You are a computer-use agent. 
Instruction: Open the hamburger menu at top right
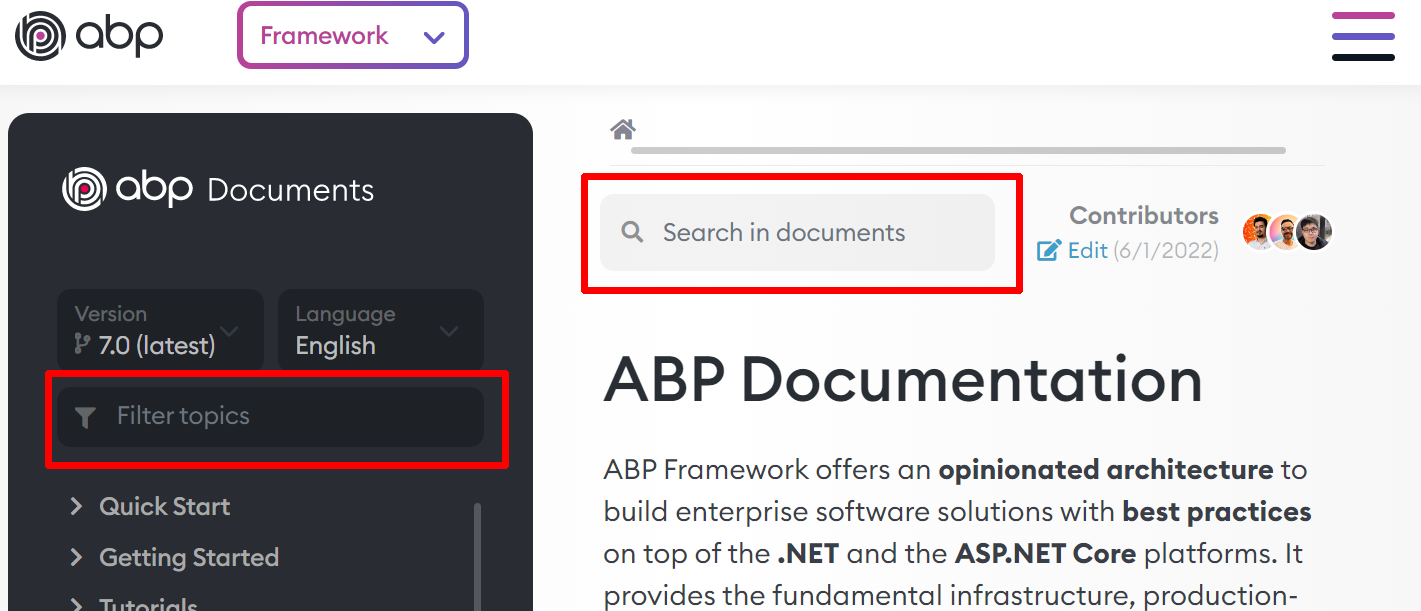pyautogui.click(x=1363, y=35)
